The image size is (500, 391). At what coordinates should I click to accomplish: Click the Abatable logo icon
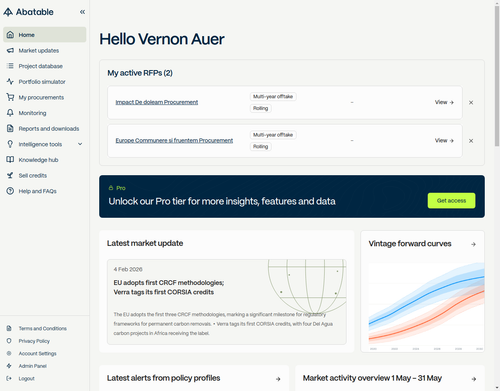click(8, 12)
